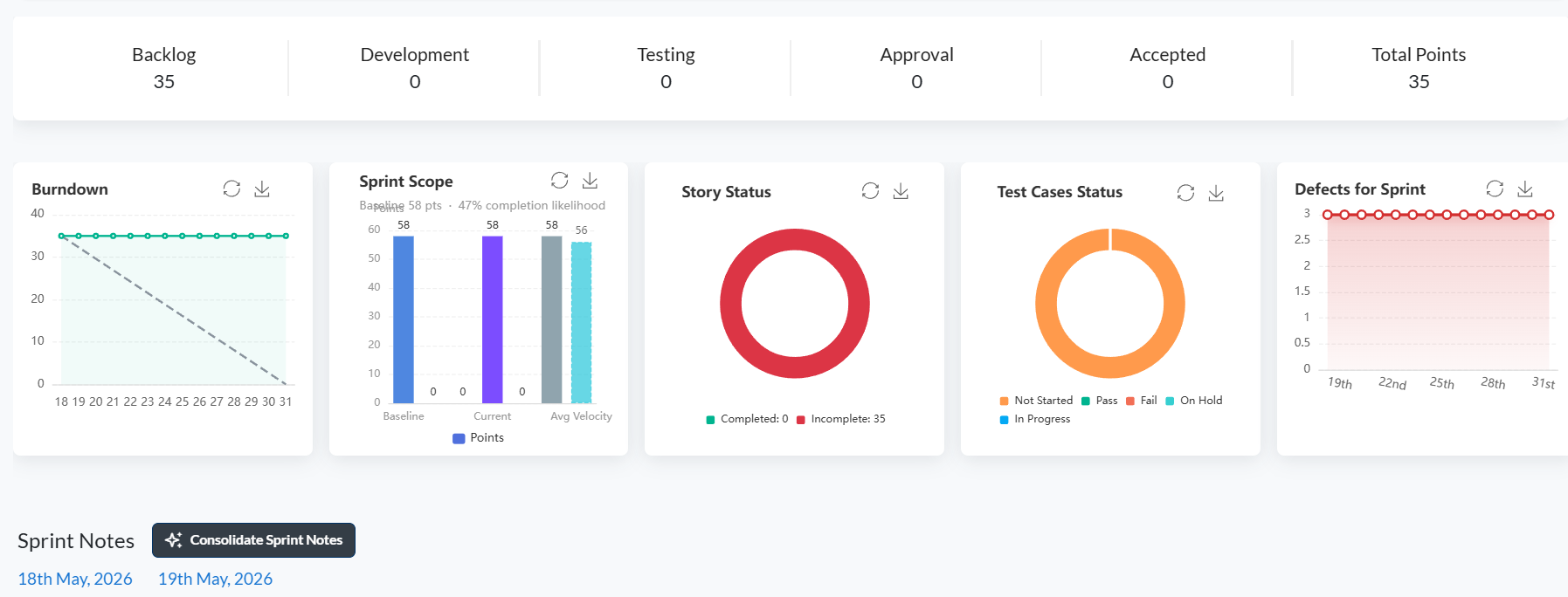Screen dimensions: 1568x597
Task: Click the Testing 0 summary card
Action: pyautogui.click(x=666, y=68)
